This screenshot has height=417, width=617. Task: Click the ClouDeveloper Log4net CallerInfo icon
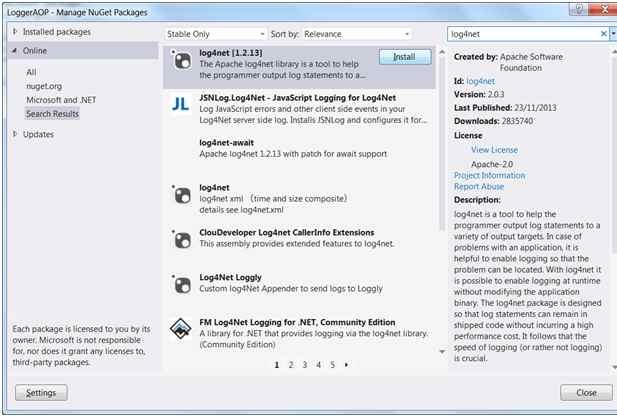[x=182, y=240]
